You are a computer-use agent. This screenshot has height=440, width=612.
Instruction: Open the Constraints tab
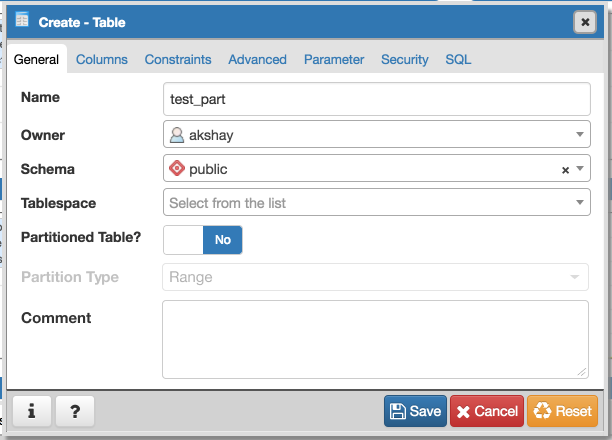(x=178, y=59)
